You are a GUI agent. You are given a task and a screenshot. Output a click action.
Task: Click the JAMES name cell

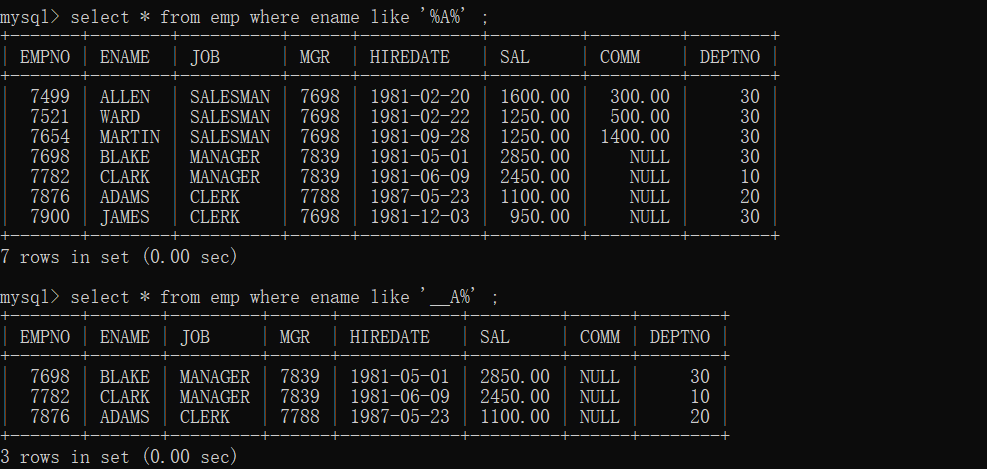coord(125,217)
